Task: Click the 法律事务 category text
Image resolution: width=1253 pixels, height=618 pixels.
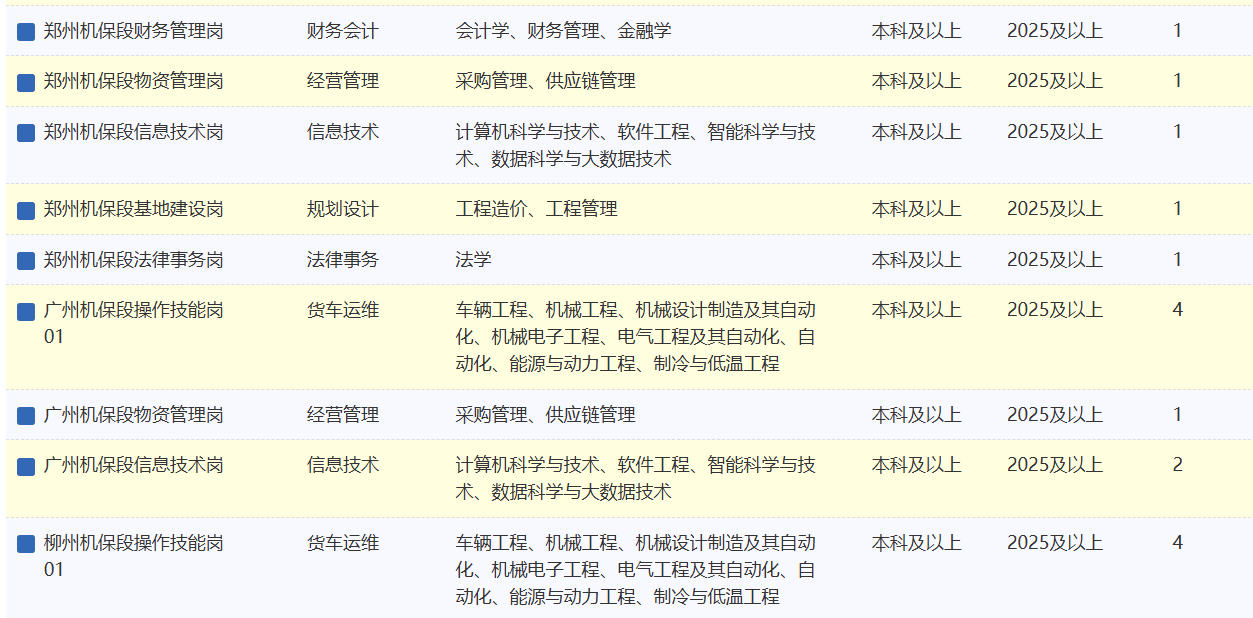Action: (342, 260)
